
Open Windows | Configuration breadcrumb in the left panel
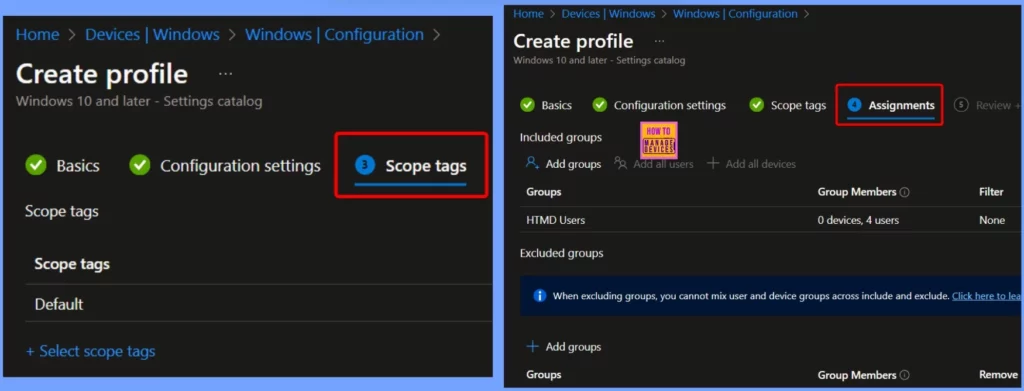[x=334, y=35]
